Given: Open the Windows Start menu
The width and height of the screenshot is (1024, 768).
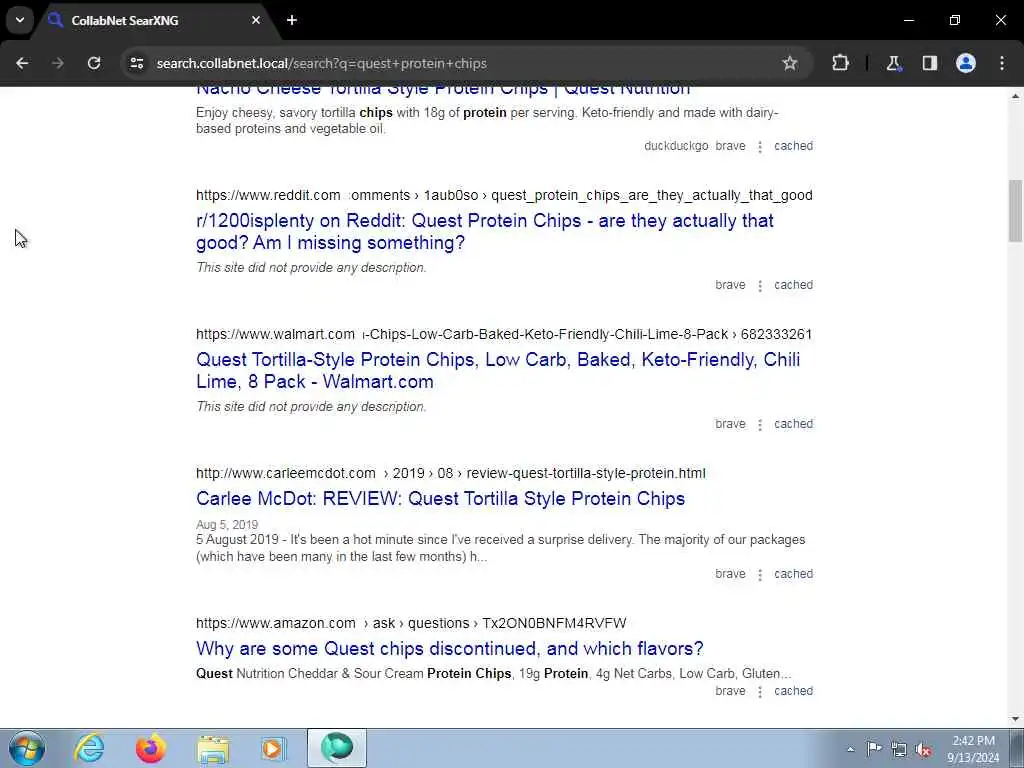Looking at the screenshot, I should 27,748.
